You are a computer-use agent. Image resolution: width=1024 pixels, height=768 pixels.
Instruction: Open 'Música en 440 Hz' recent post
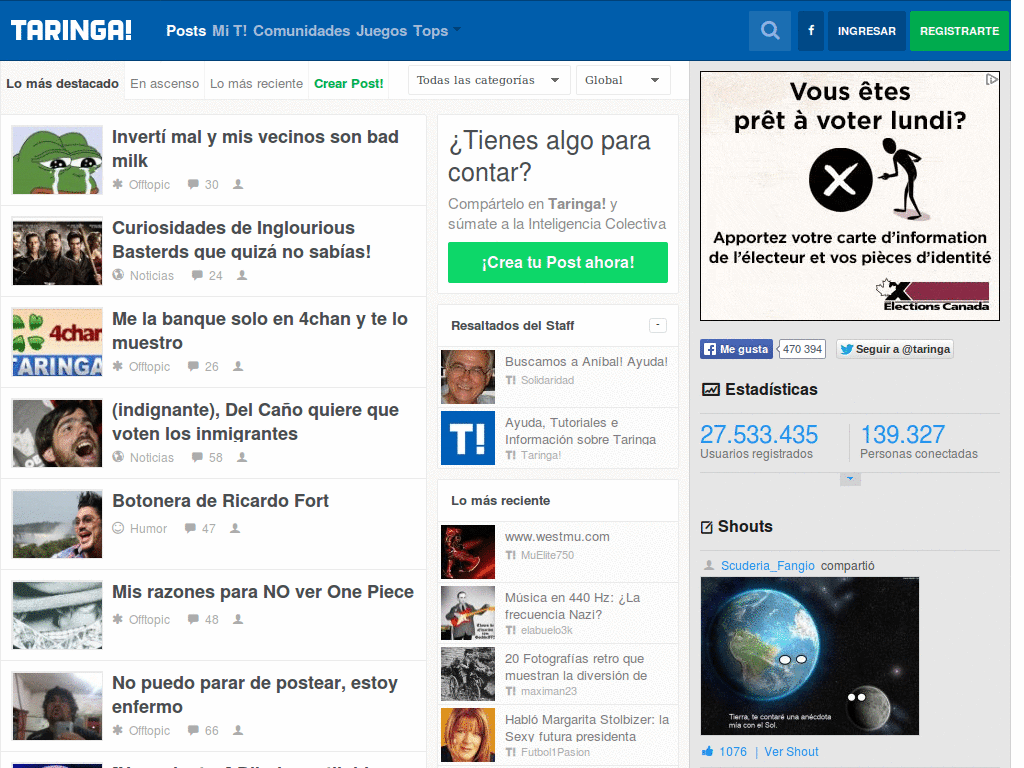[572, 606]
